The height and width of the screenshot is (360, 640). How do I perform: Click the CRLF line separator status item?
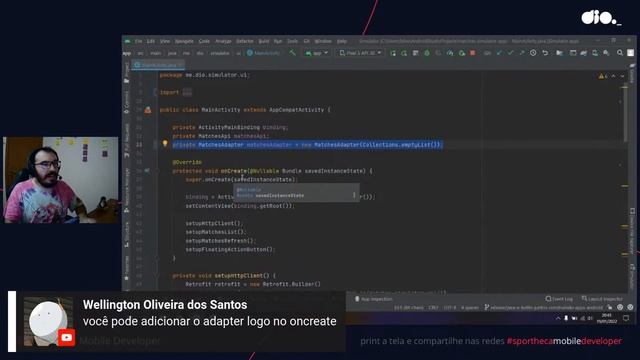(x=433, y=307)
